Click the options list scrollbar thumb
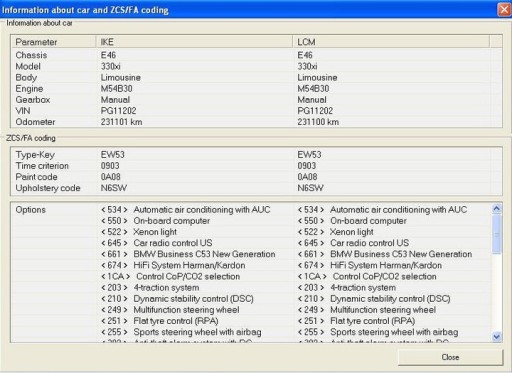 pyautogui.click(x=496, y=234)
